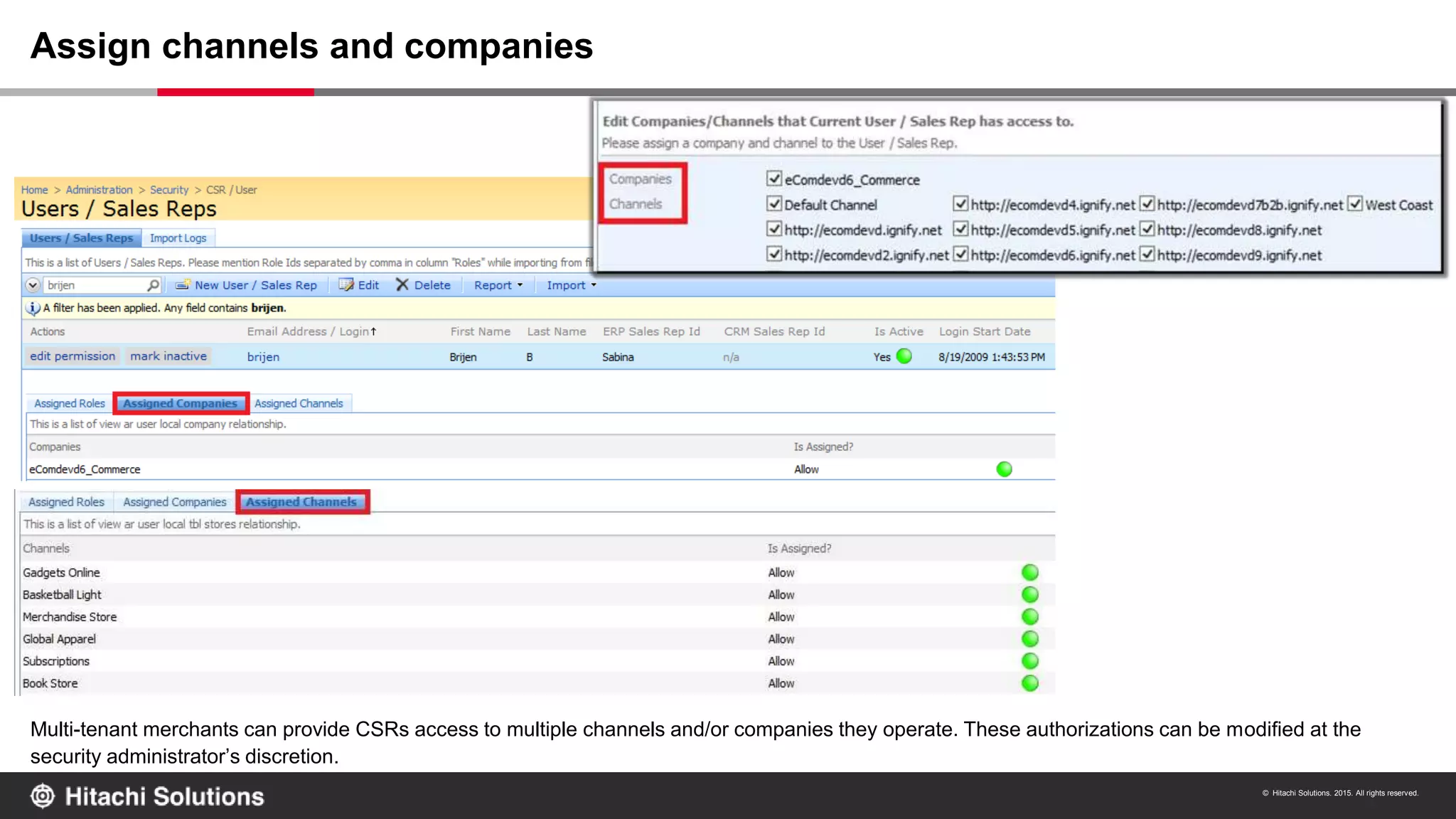Toggle the http://ecomdevd9.ignify.net checkbox
Screen dimensions: 1456x819
pyautogui.click(x=1147, y=254)
